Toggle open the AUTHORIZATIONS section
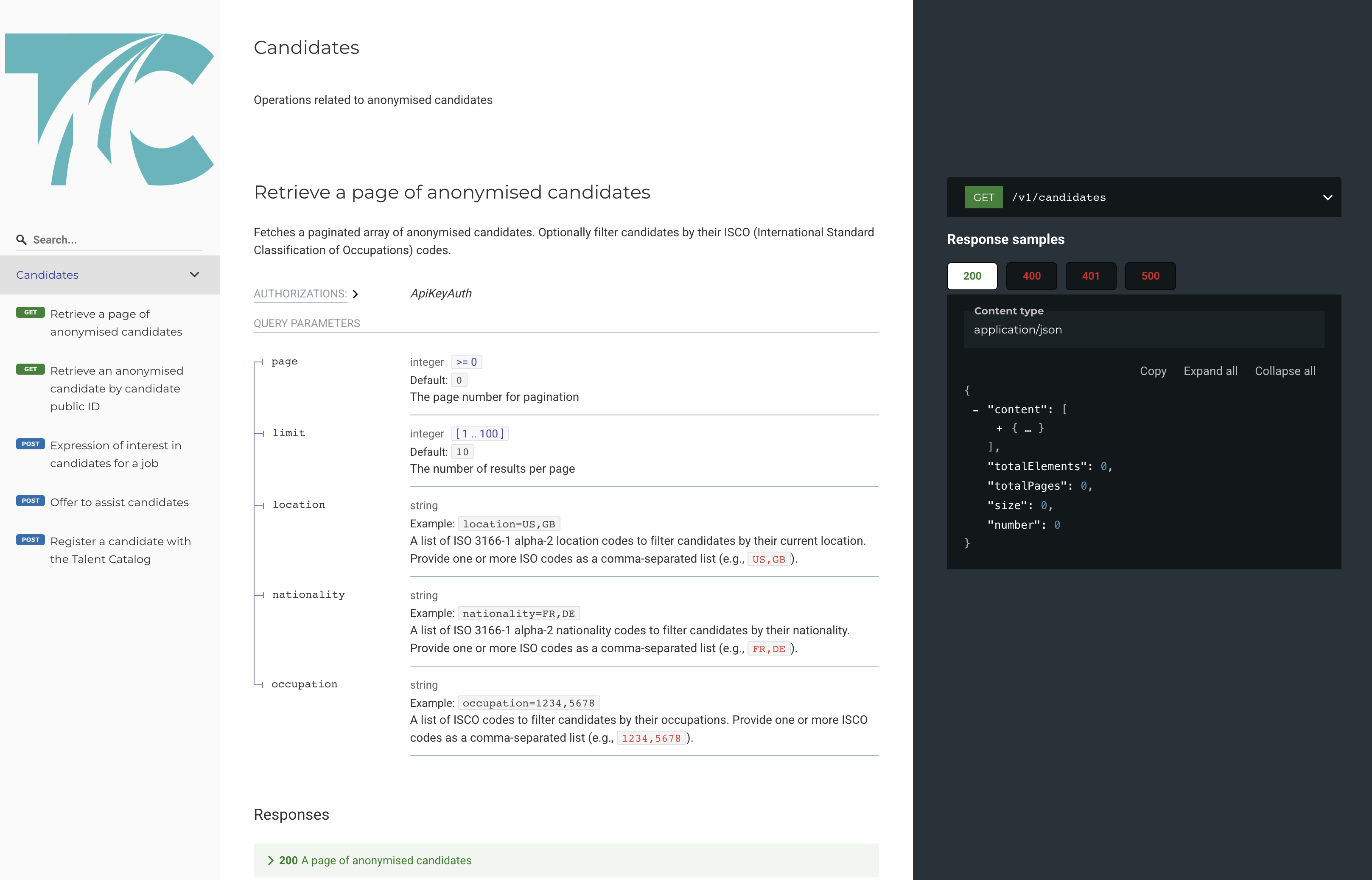Viewport: 1372px width, 880px height. (356, 294)
